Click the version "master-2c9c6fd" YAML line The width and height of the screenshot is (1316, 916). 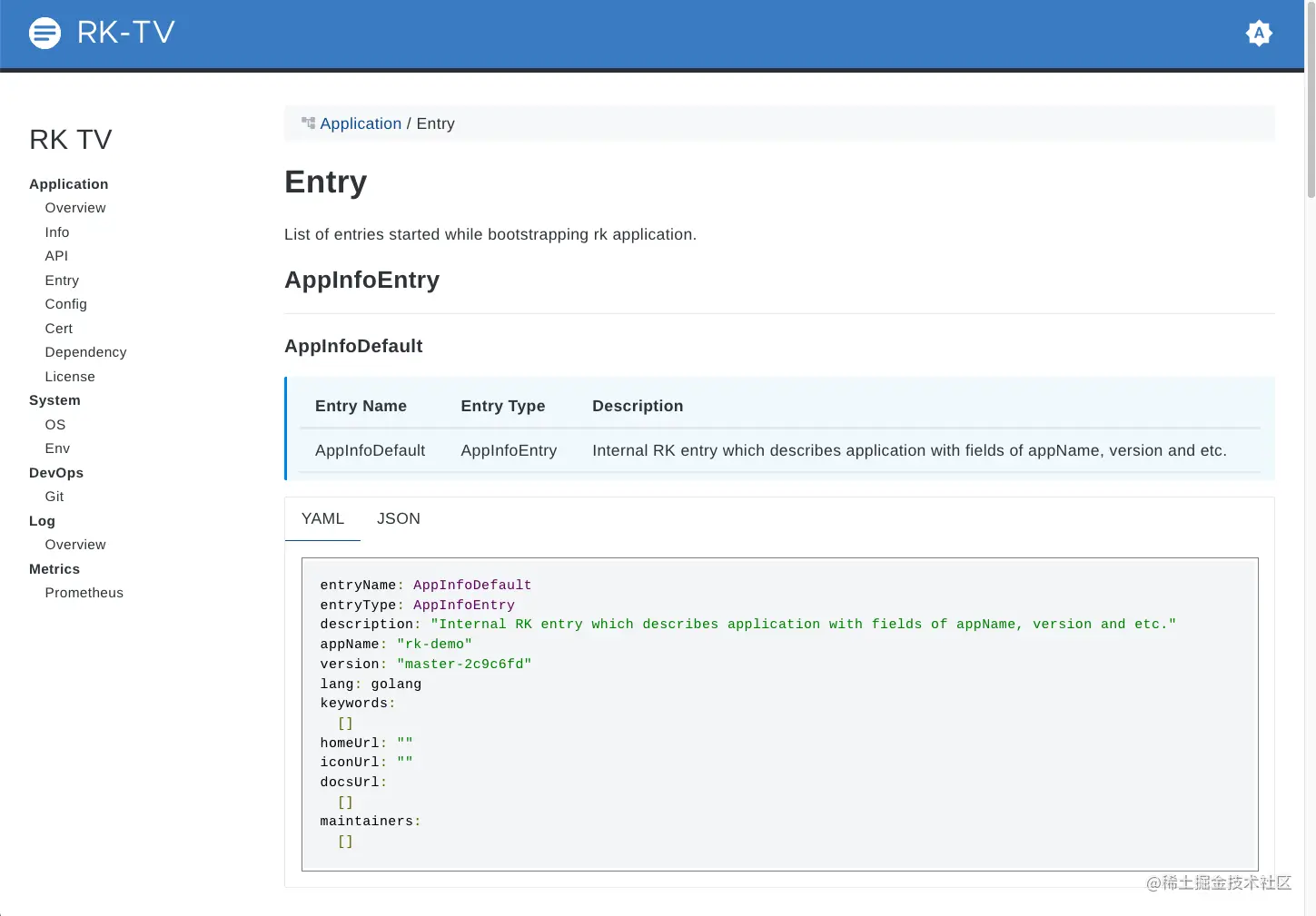[x=426, y=665]
